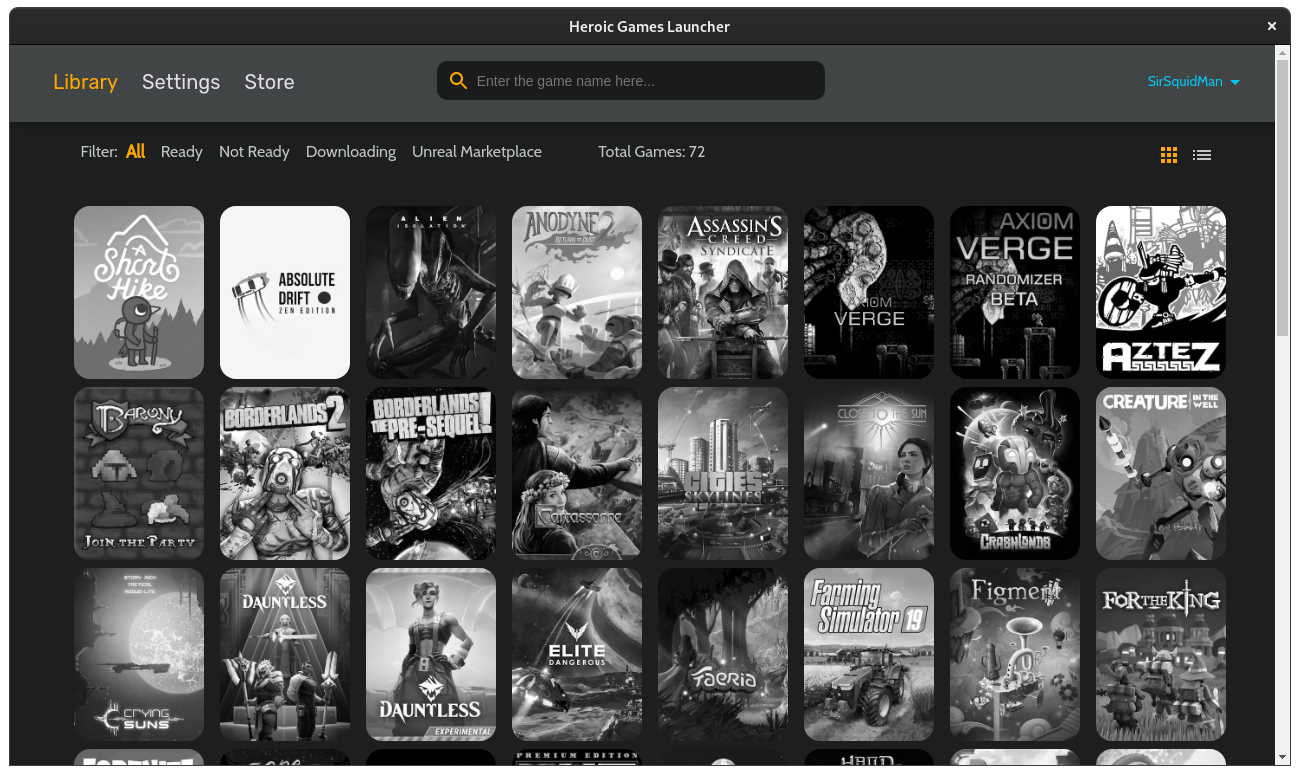Screen dimensions: 1300x775
Task: Open the Library tab
Action: 85,82
